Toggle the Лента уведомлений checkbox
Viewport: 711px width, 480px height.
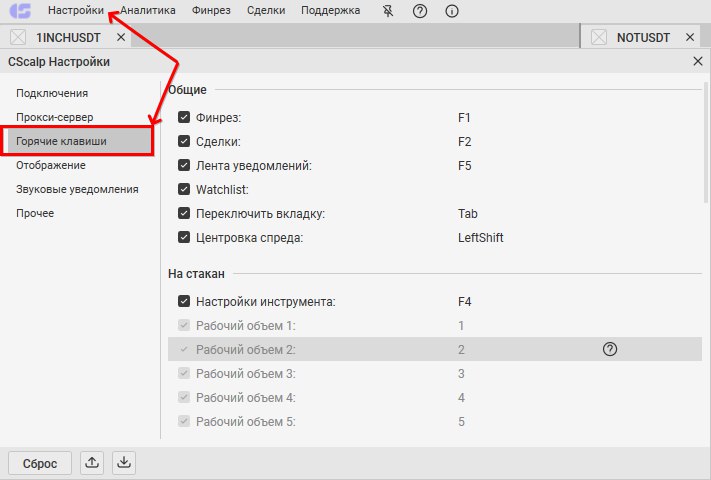tap(184, 165)
